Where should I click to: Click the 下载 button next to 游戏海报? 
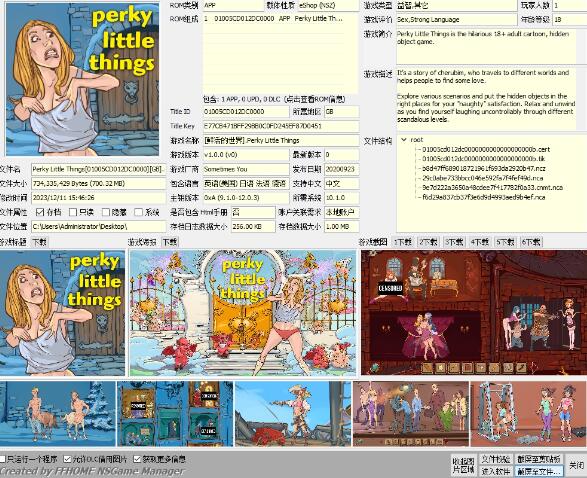(x=170, y=242)
